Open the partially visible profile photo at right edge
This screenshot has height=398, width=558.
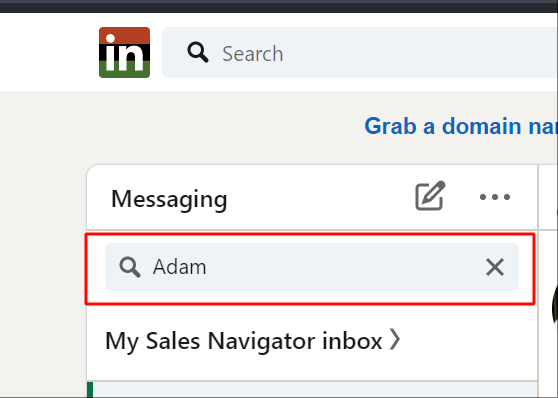[x=555, y=303]
